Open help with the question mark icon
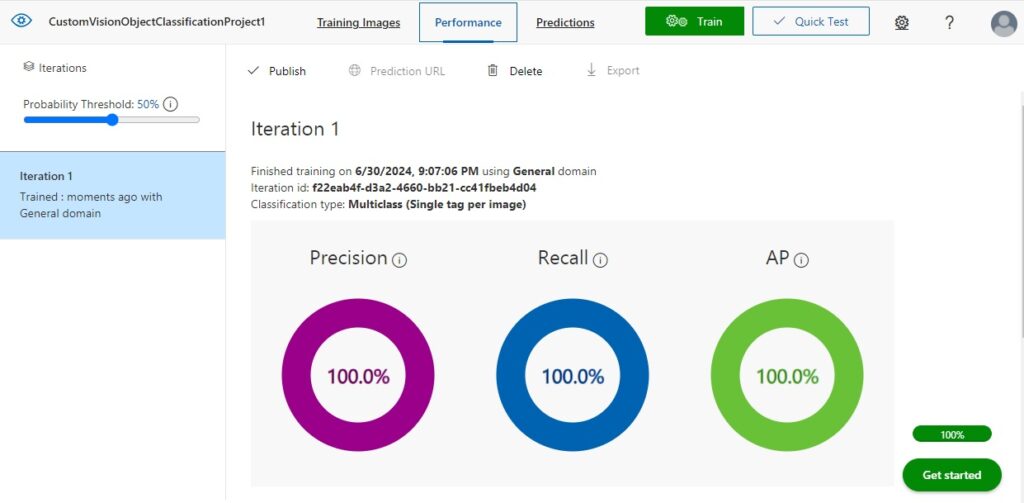This screenshot has width=1024, height=503. 949,22
